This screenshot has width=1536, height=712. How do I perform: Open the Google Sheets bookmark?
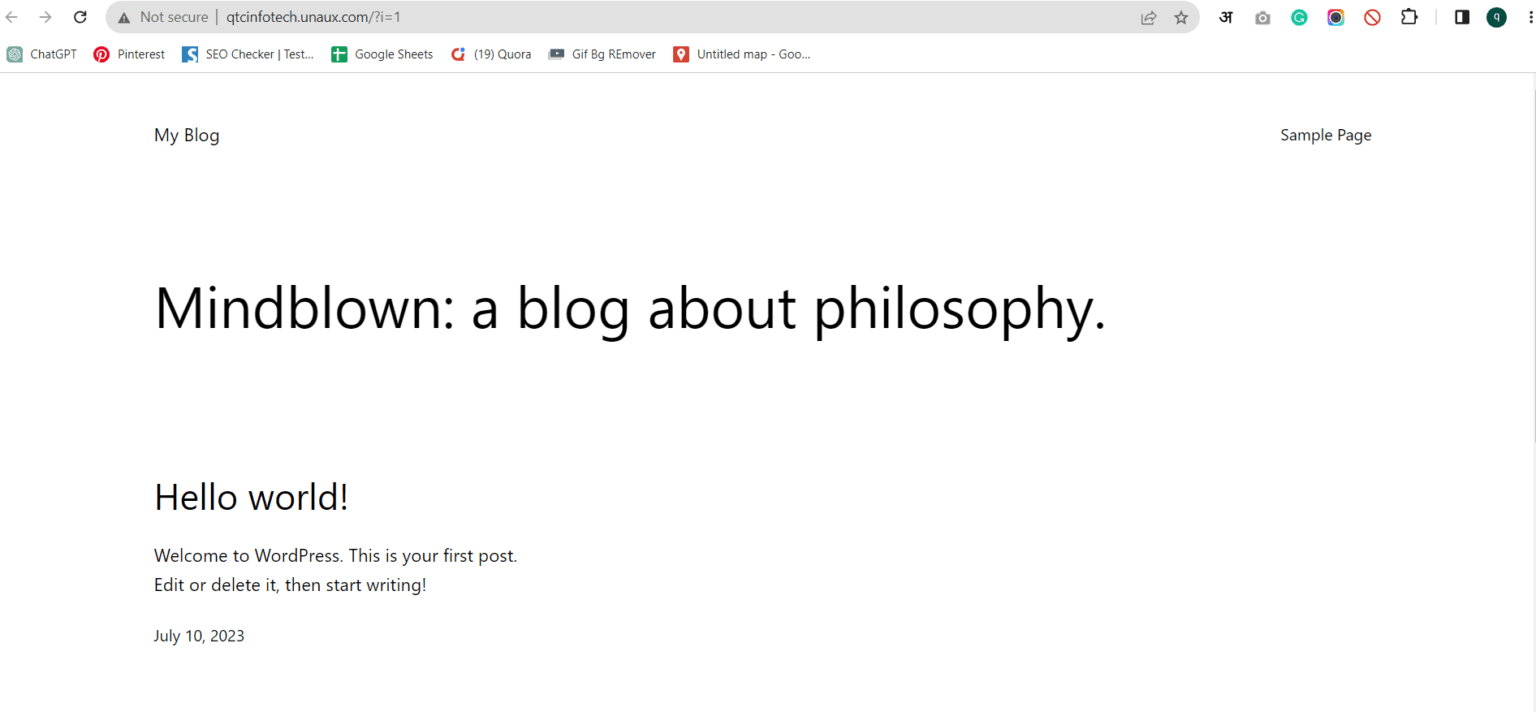coord(382,54)
